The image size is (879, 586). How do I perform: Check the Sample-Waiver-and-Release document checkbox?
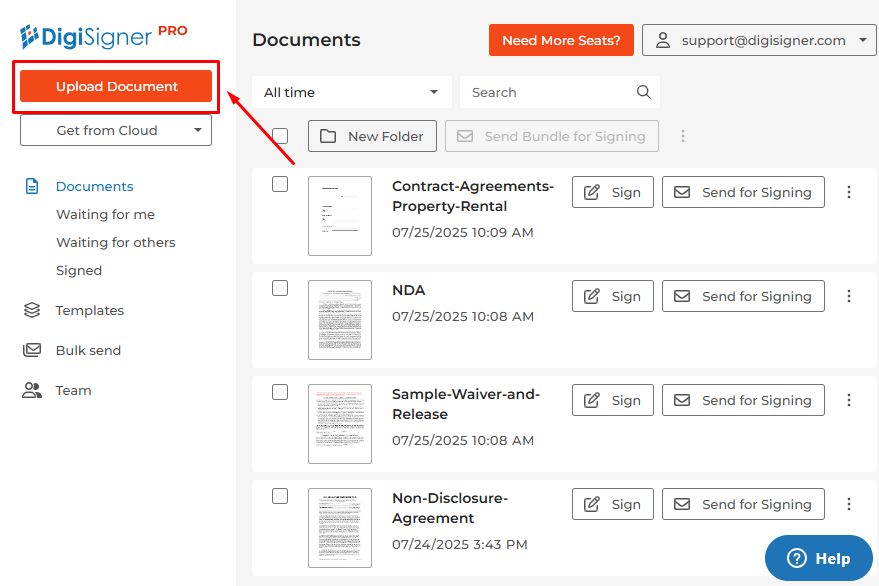pyautogui.click(x=280, y=392)
